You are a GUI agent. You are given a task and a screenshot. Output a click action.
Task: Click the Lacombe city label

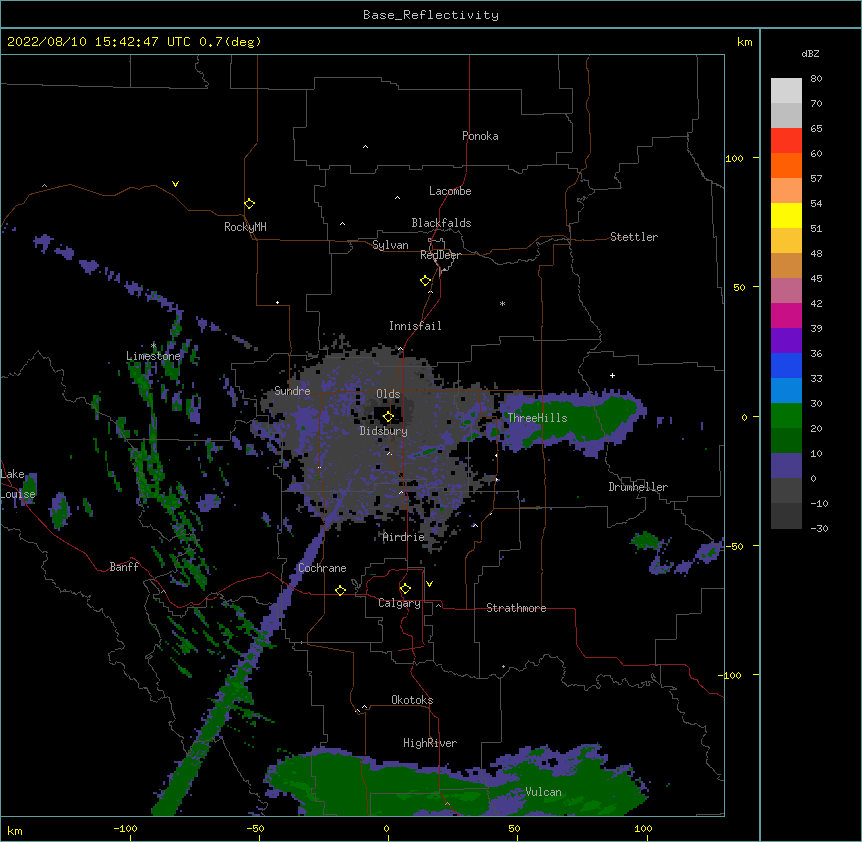coord(450,191)
